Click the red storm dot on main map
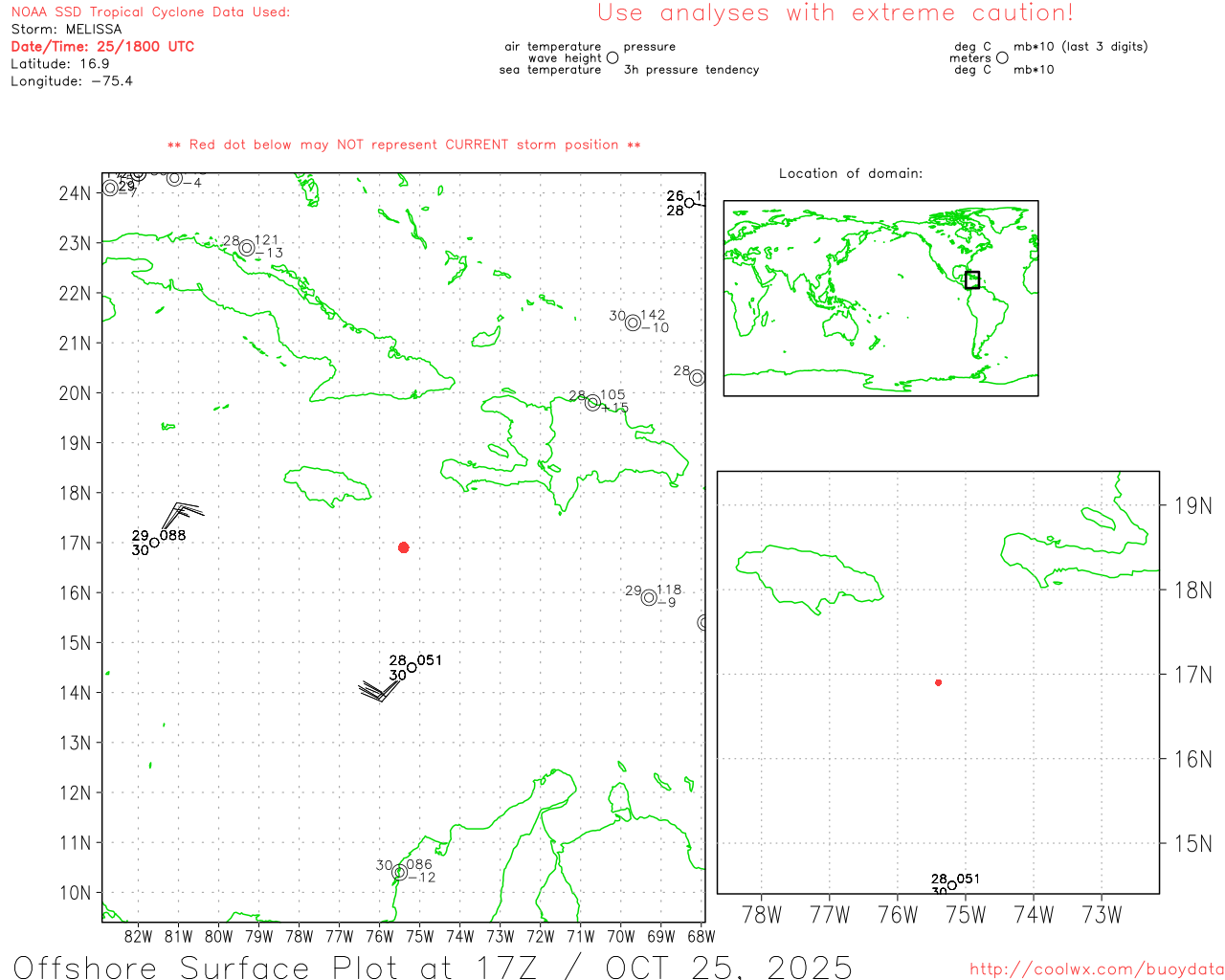The width and height of the screenshot is (1225, 980). (403, 547)
